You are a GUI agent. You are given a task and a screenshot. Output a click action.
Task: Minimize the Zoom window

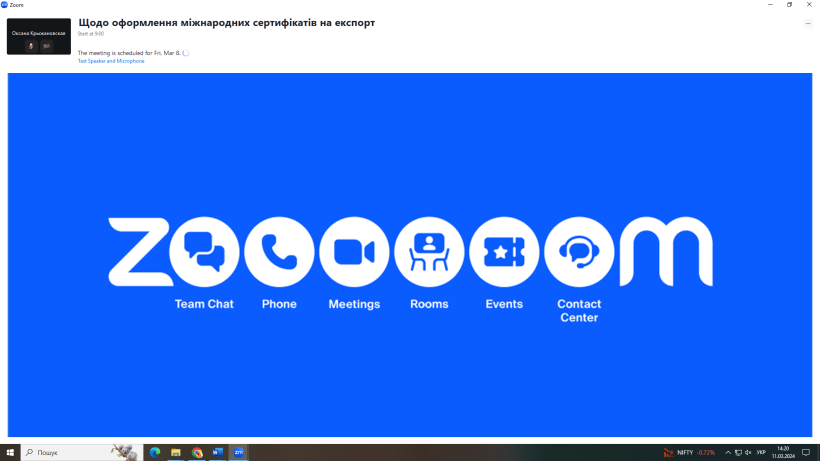[x=770, y=5]
